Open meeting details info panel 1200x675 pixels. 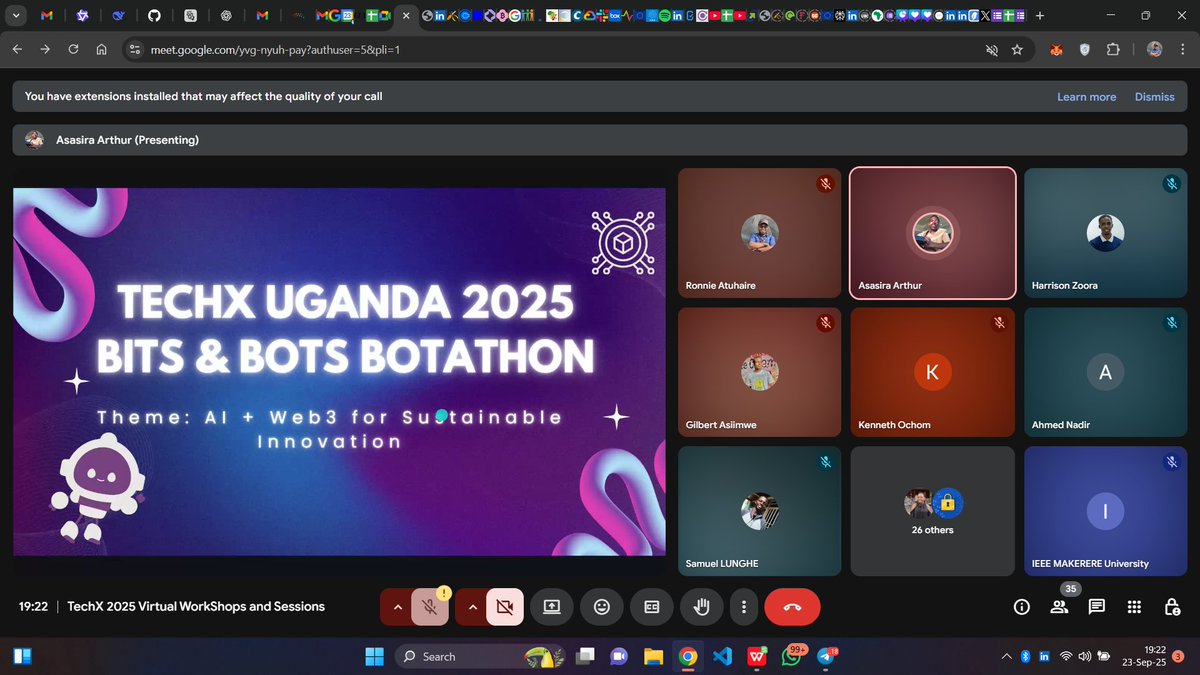1020,606
